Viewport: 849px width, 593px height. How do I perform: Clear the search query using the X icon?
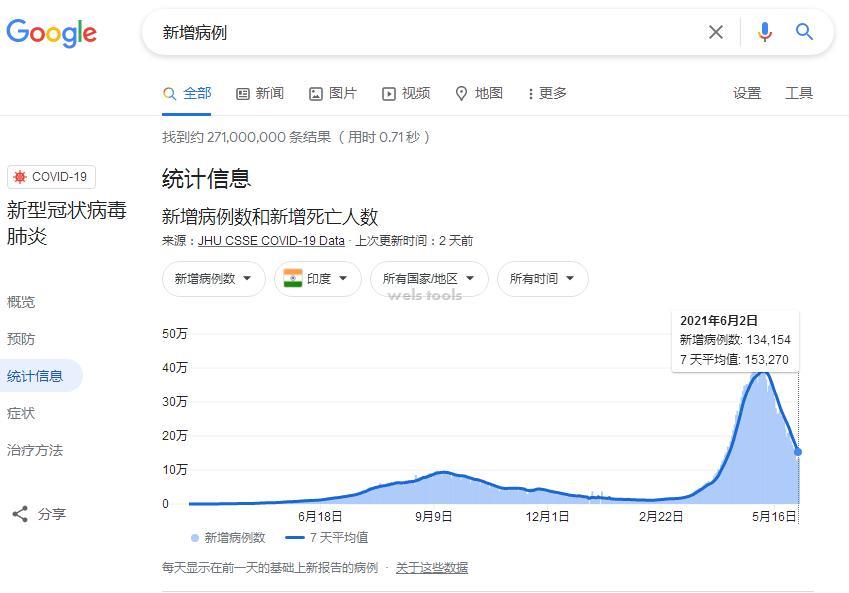tap(716, 32)
